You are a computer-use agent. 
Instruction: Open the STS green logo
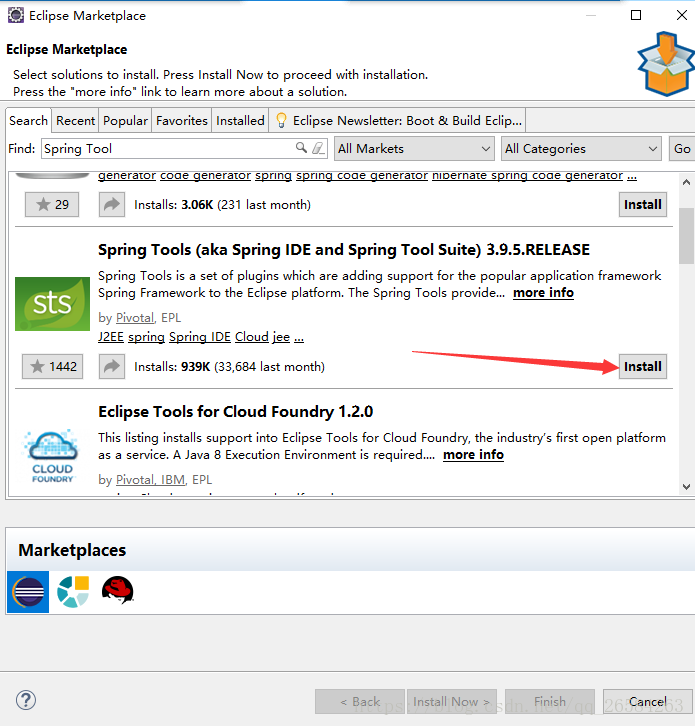pos(52,304)
